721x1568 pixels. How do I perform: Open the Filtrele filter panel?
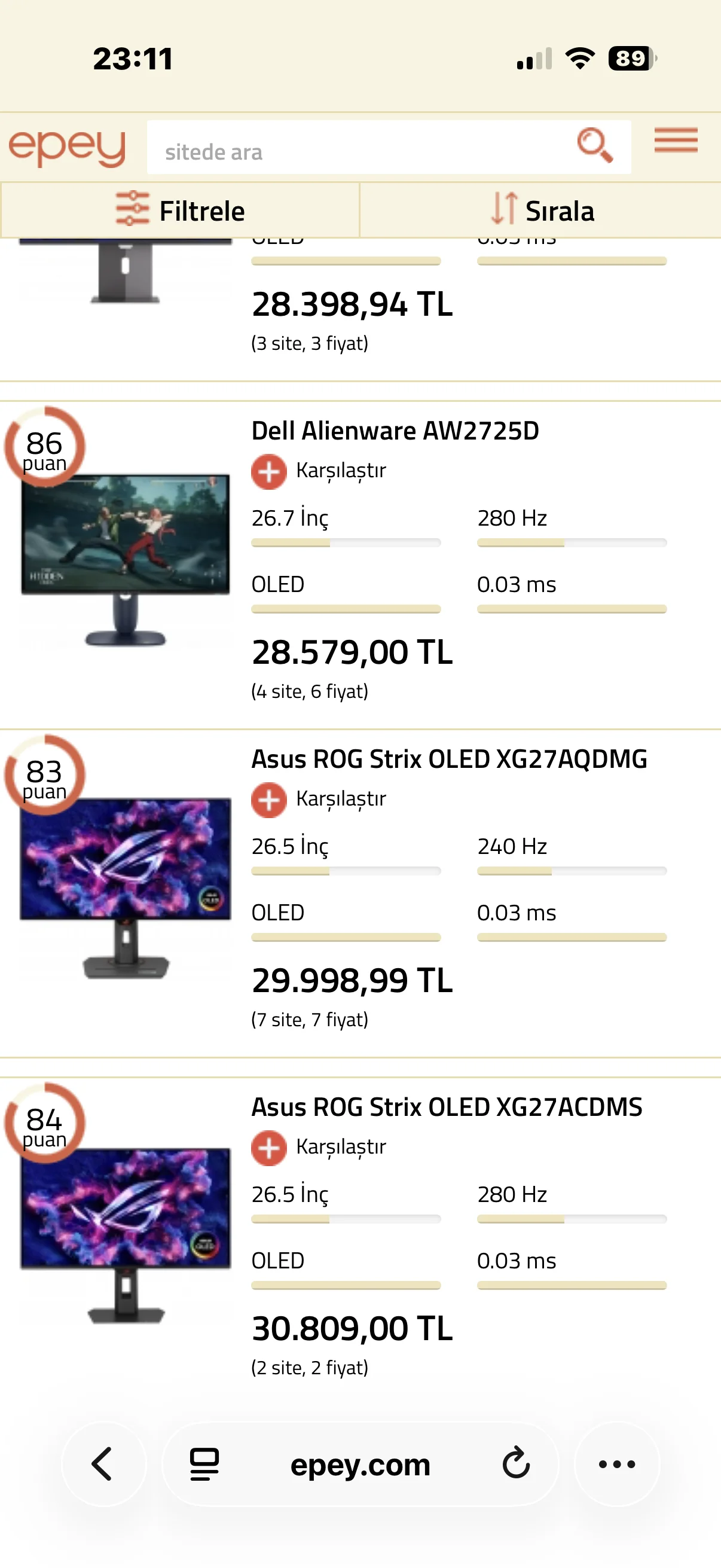coord(181,211)
